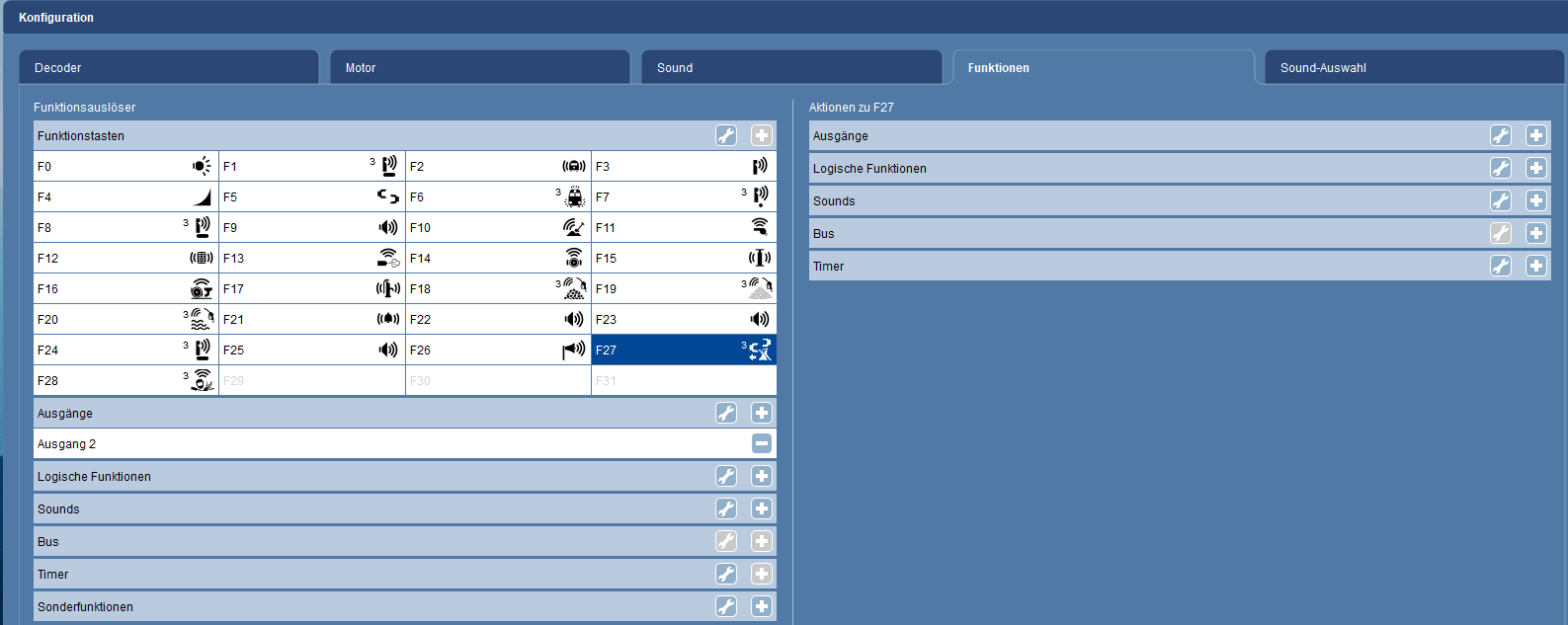Click wrench icon in Sonderfunktionen row
Viewport: 1568px width, 625px height.
pyautogui.click(x=726, y=607)
